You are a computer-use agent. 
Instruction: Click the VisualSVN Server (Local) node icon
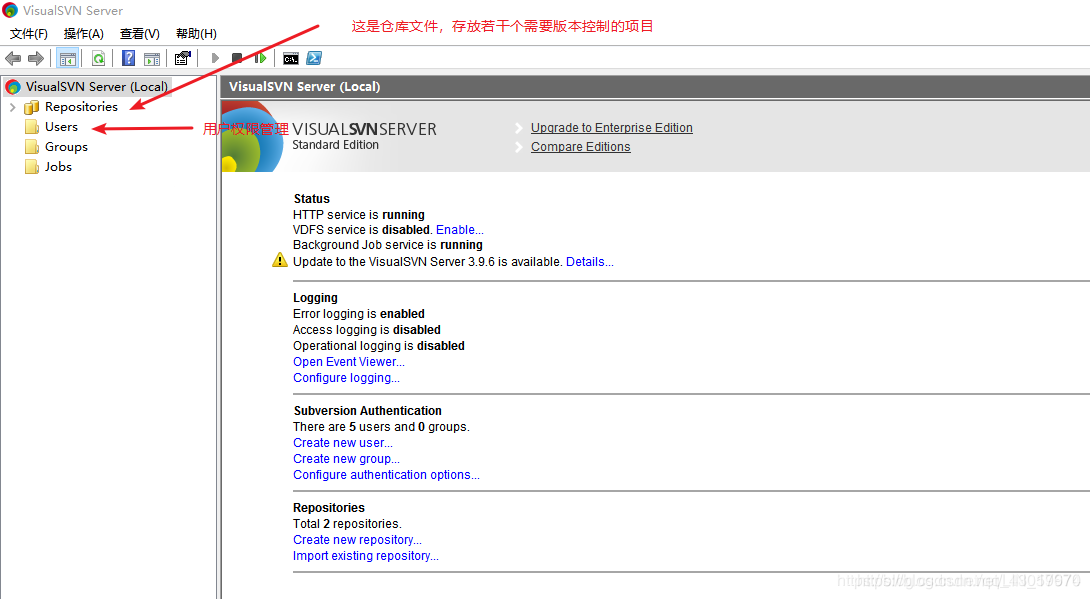coord(13,87)
